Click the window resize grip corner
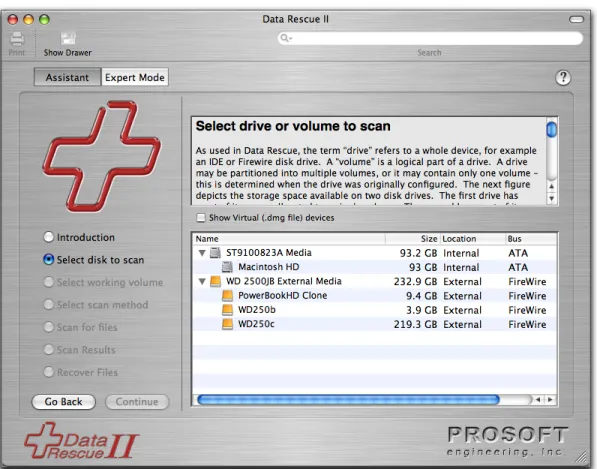 tap(582, 457)
